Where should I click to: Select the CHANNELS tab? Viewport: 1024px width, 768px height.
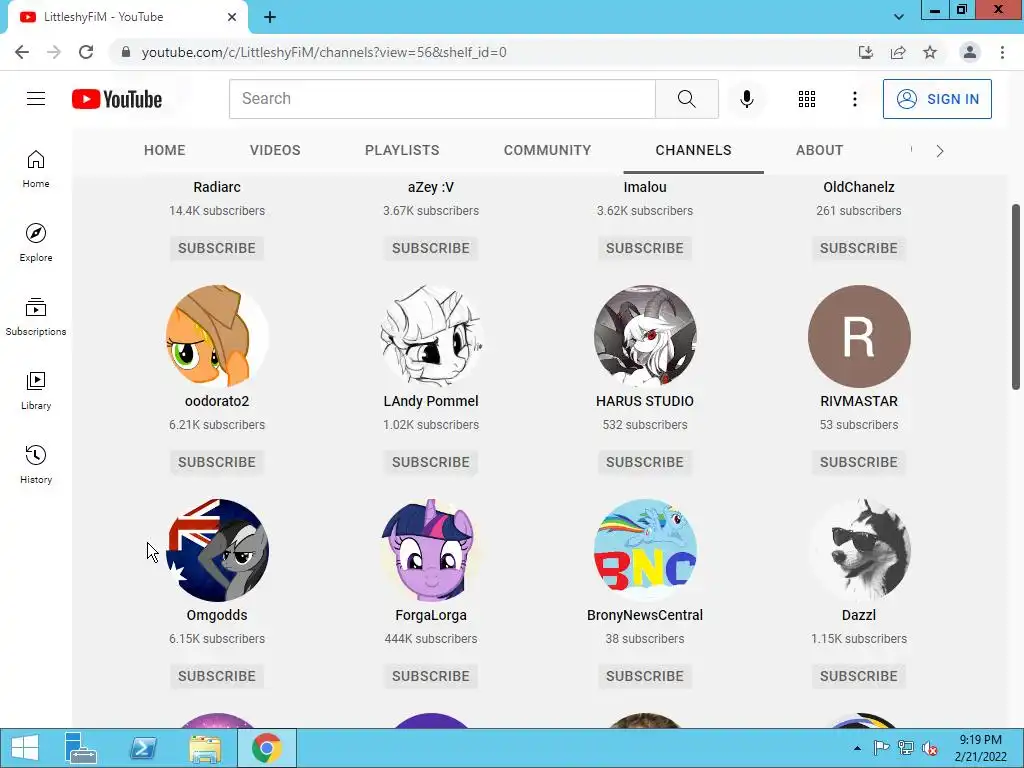pos(694,150)
